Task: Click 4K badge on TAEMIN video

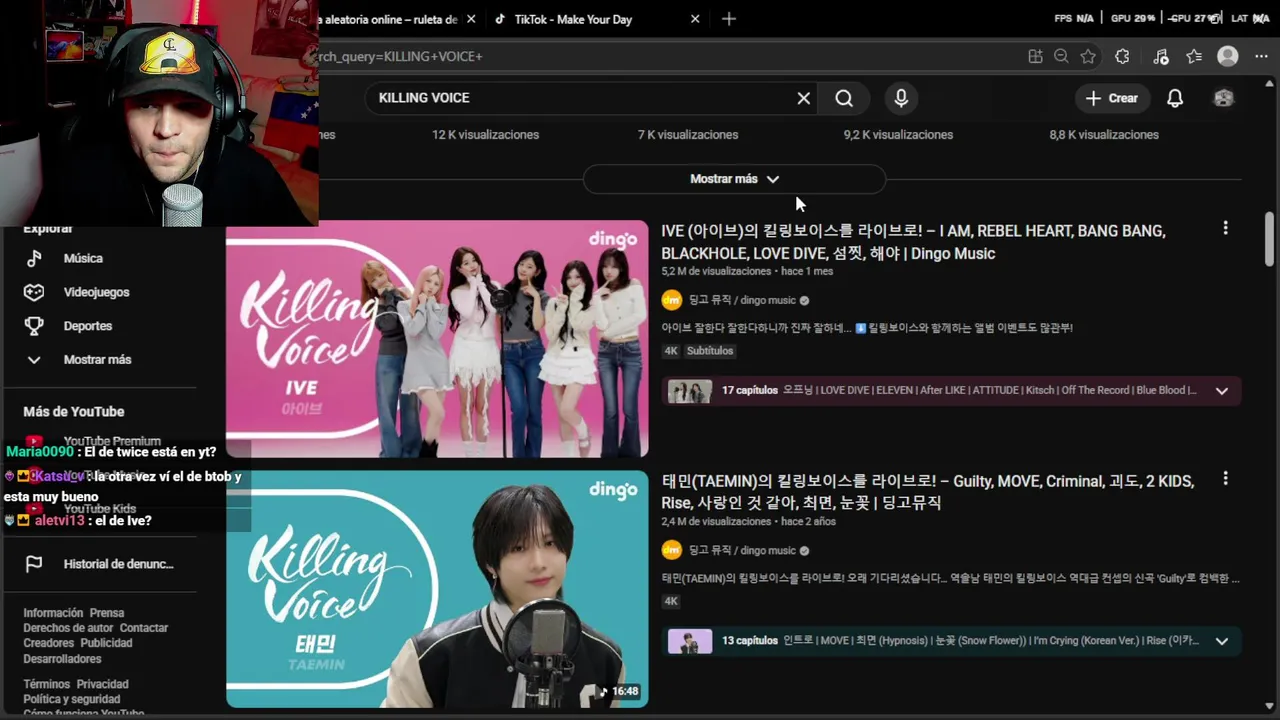Action: [x=671, y=601]
